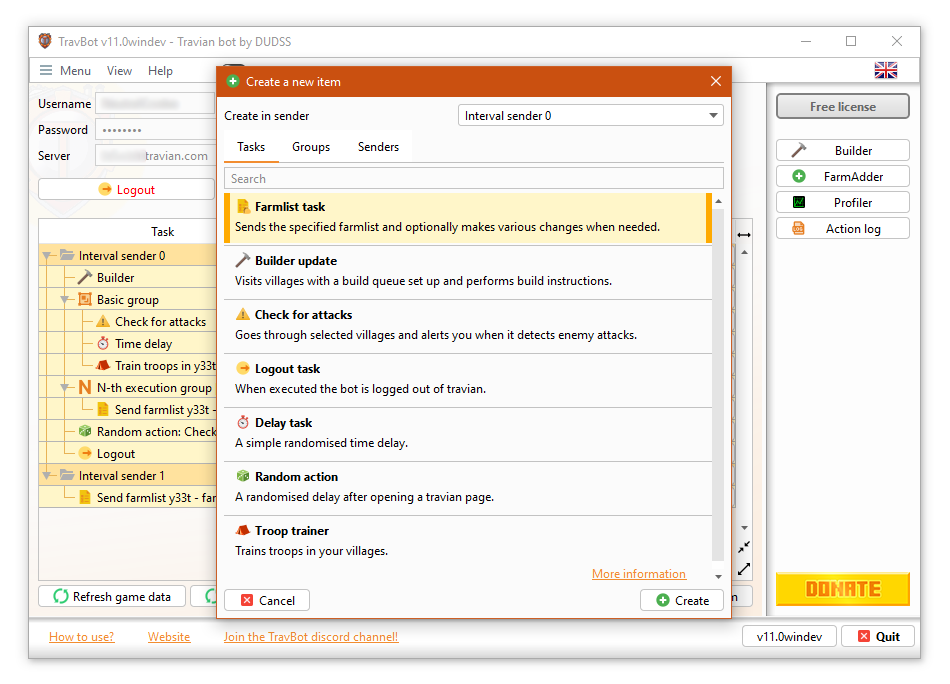Click the Check for attacks warning icon in dialog
This screenshot has height=684, width=950.
tap(242, 314)
